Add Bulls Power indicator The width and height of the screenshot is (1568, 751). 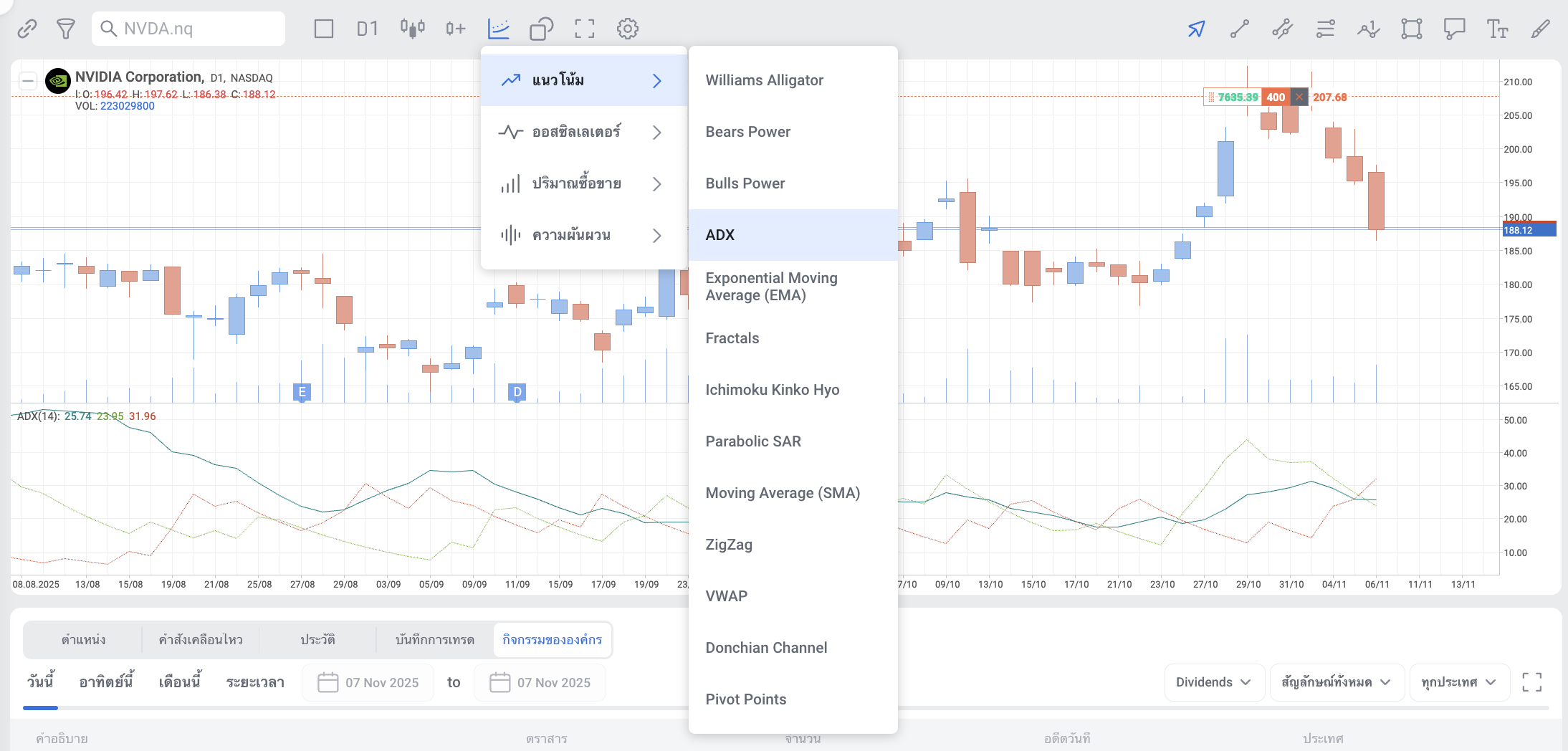(793, 183)
